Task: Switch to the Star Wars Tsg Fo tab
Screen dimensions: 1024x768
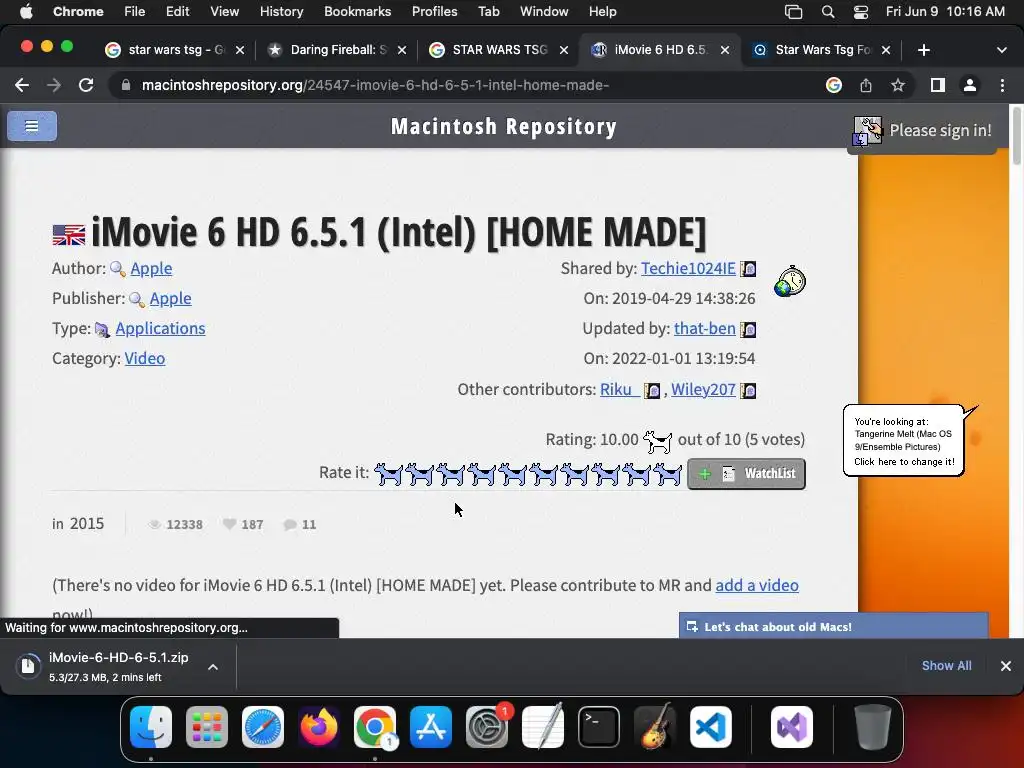Action: pyautogui.click(x=822, y=50)
